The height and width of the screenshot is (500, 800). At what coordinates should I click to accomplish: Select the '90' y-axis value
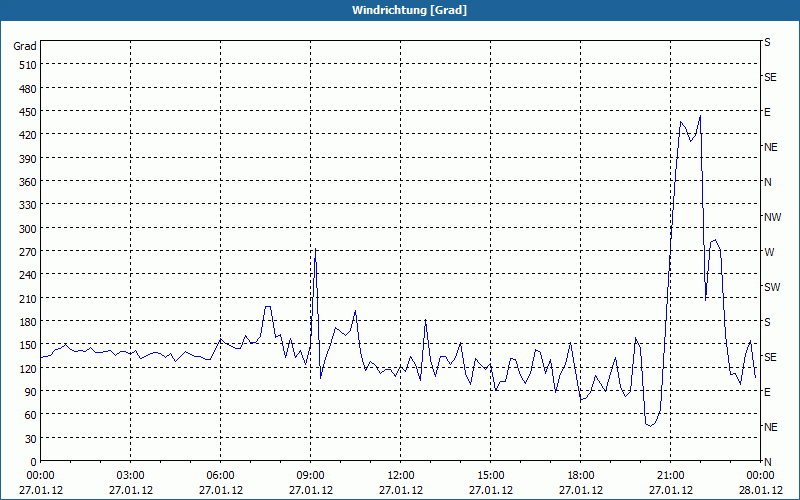click(x=31, y=392)
